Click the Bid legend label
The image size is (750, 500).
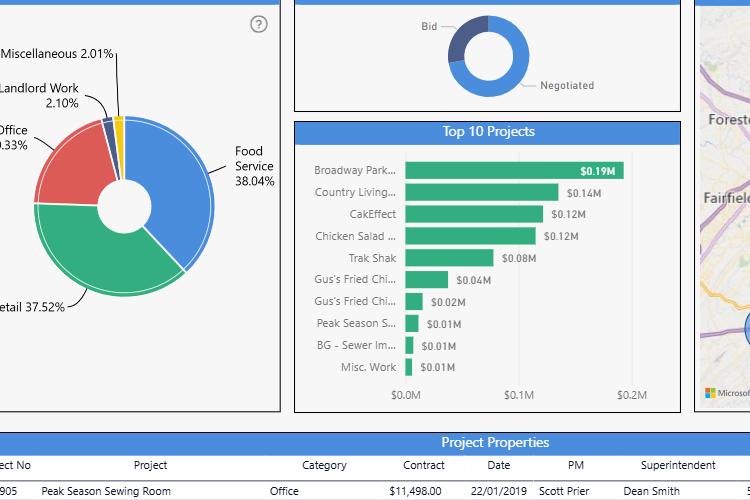[429, 26]
